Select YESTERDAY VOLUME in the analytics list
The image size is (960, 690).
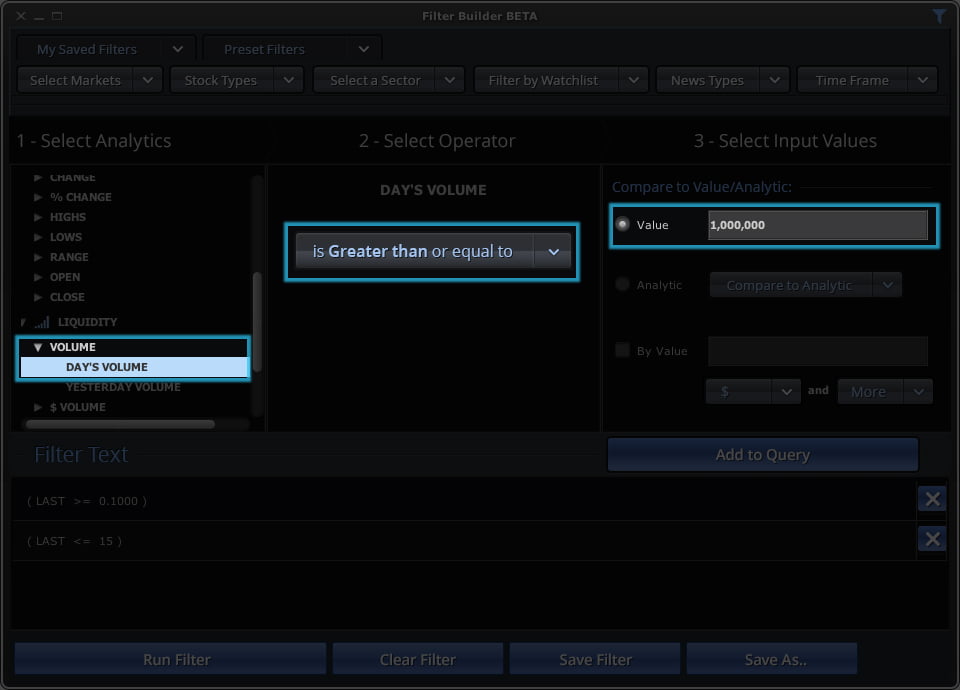[123, 387]
